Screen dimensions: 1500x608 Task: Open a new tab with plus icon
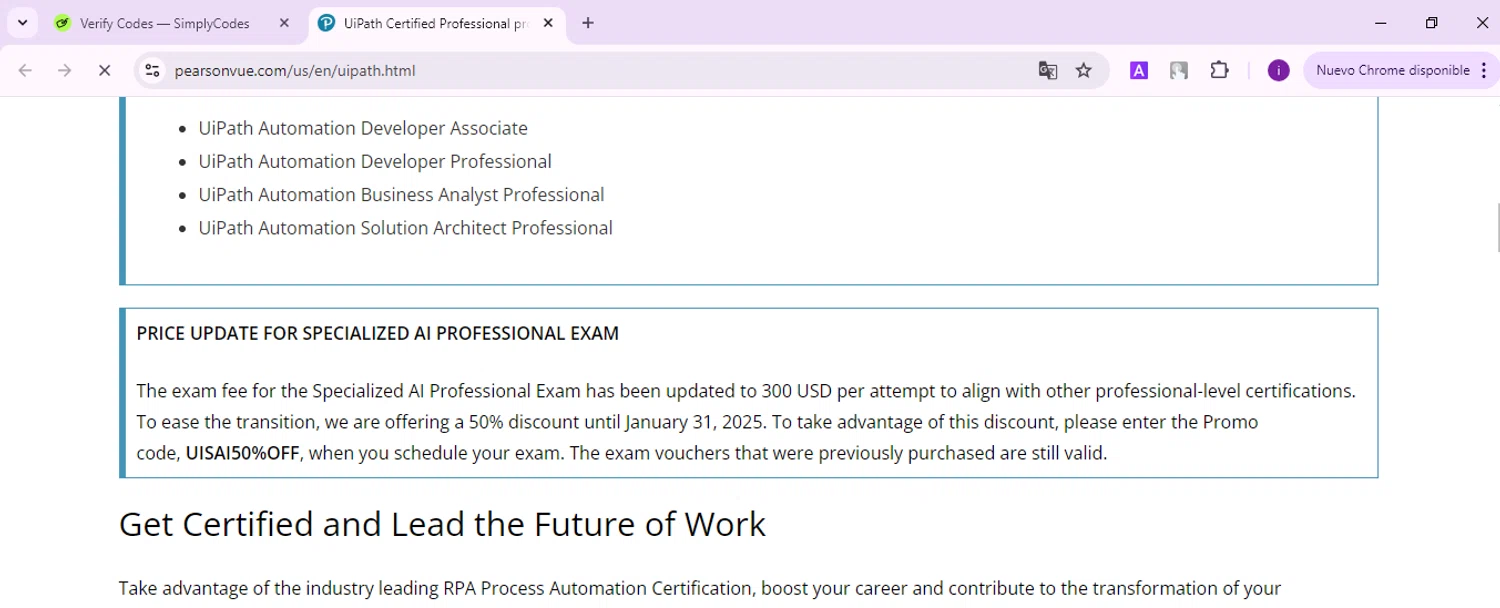click(588, 23)
